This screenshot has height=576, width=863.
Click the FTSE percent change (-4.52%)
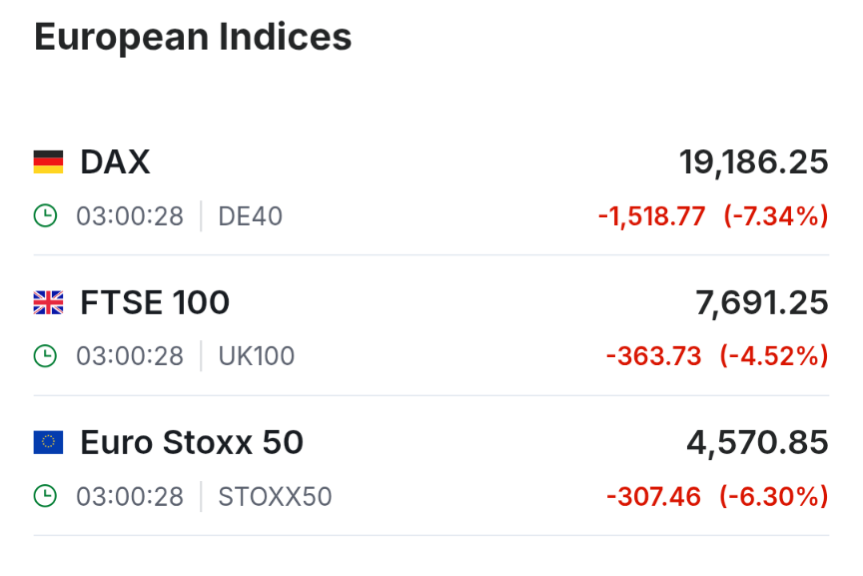(774, 356)
